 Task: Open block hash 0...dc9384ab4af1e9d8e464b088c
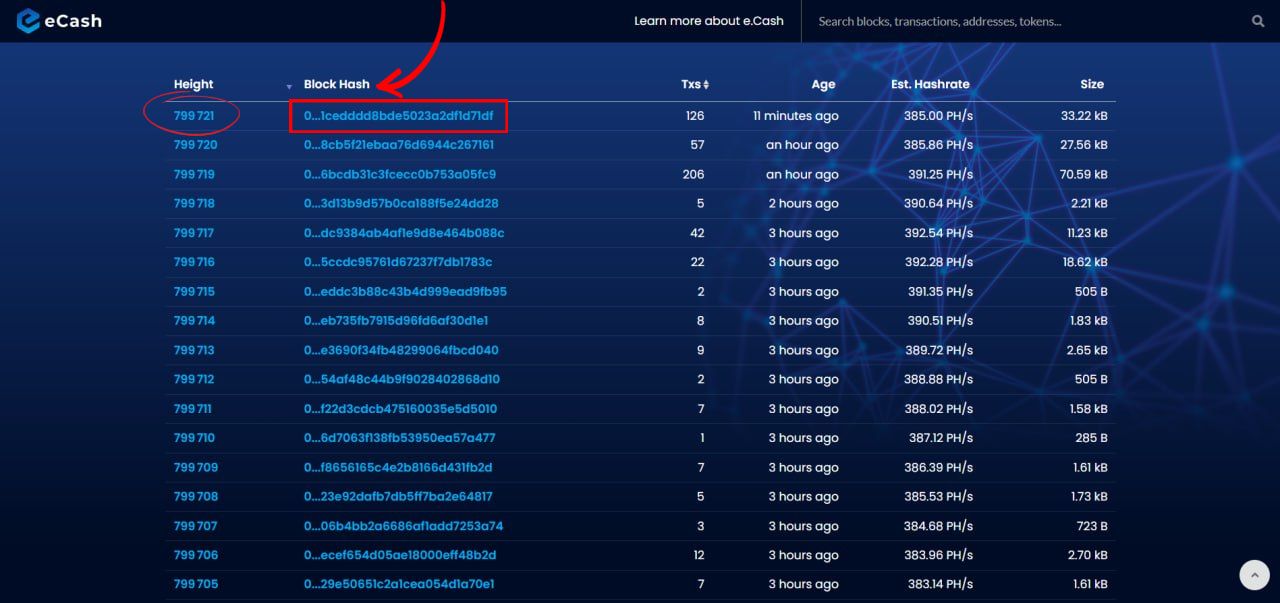(x=403, y=233)
